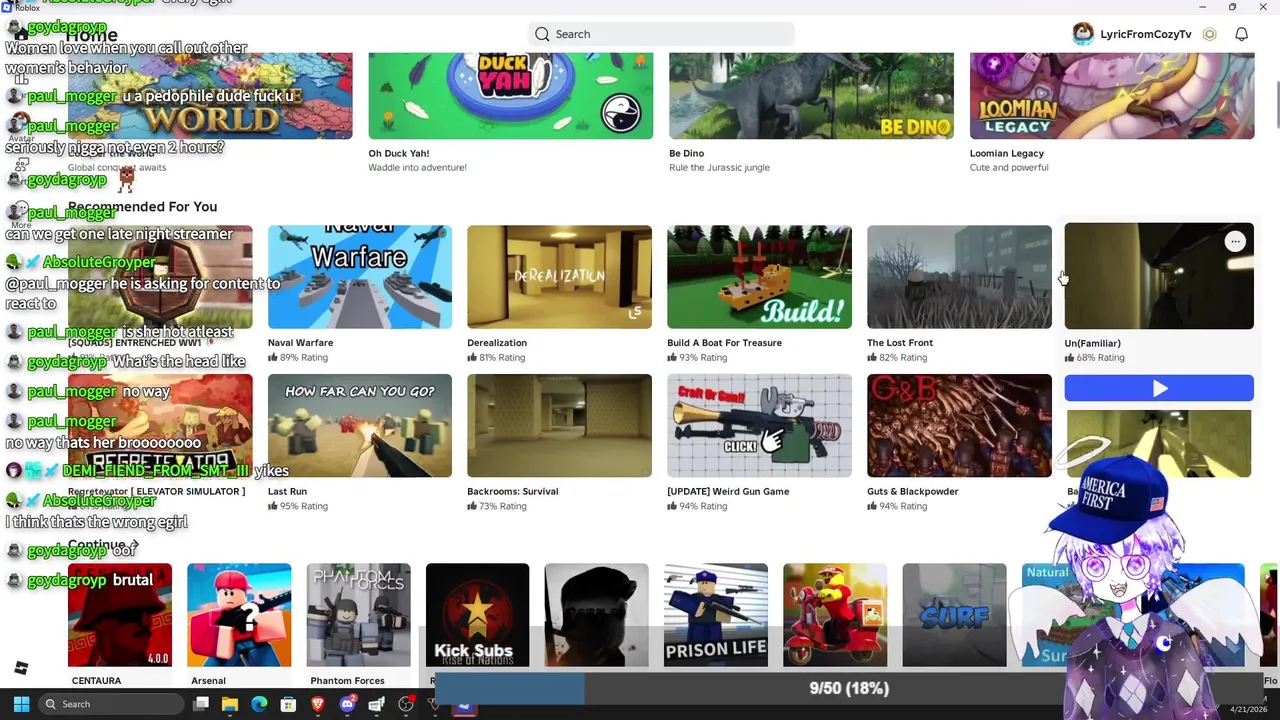Screen dimensions: 1280x720
Task: Open the Windows Start menu
Action: pyautogui.click(x=21, y=704)
